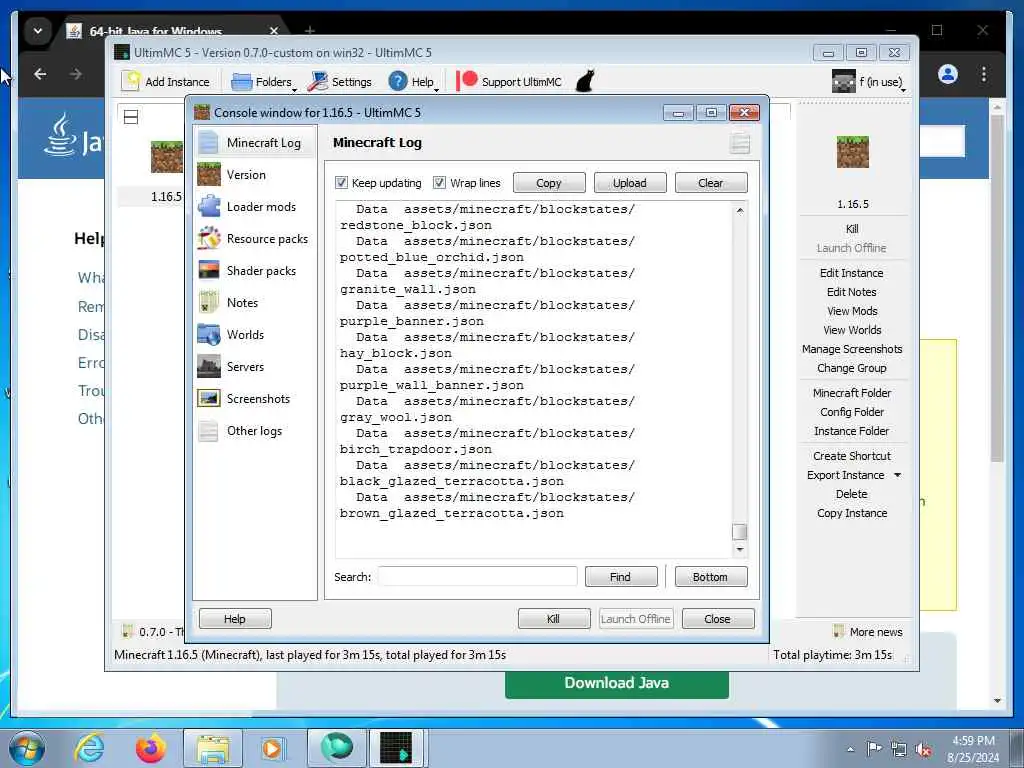Screen dimensions: 1024x768
Task: Open Internet Explorer from taskbar
Action: click(89, 748)
